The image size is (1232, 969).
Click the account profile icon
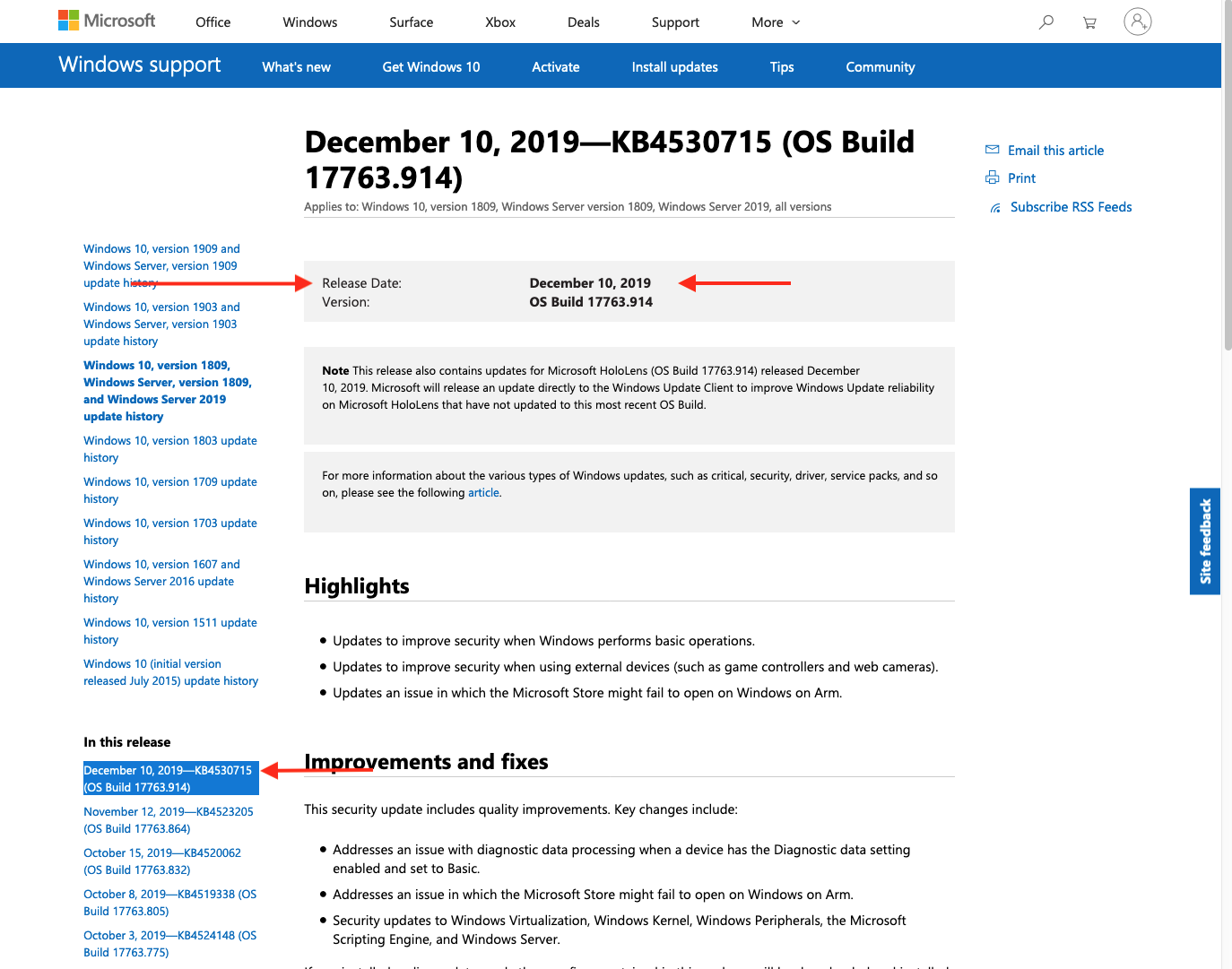pos(1138,22)
